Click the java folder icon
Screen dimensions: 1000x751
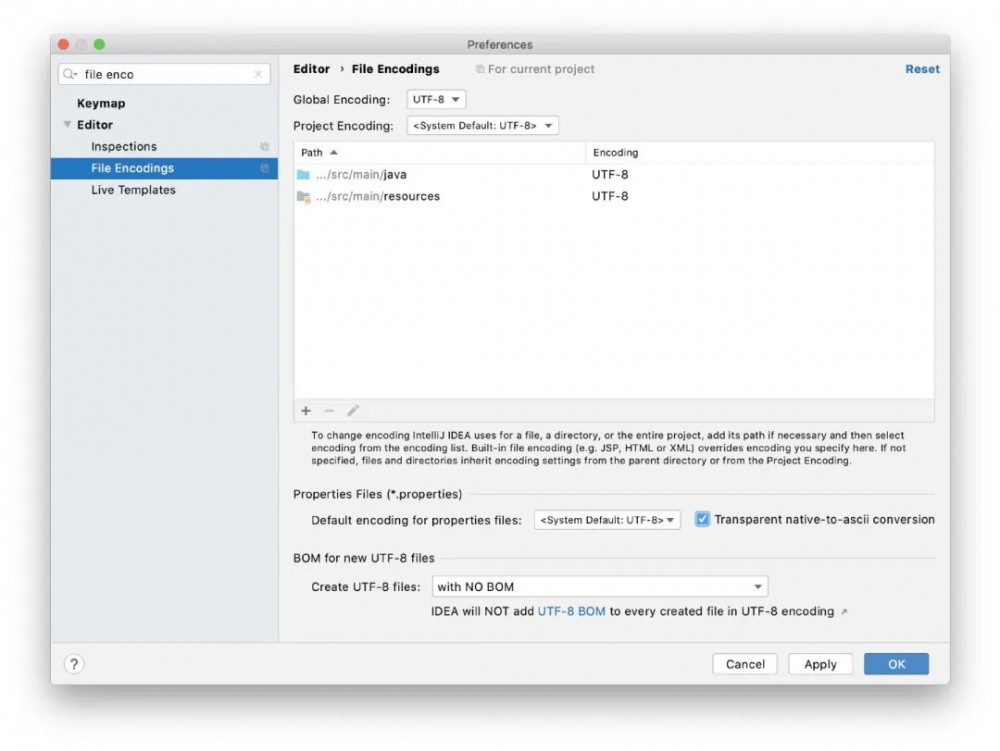[x=304, y=175]
